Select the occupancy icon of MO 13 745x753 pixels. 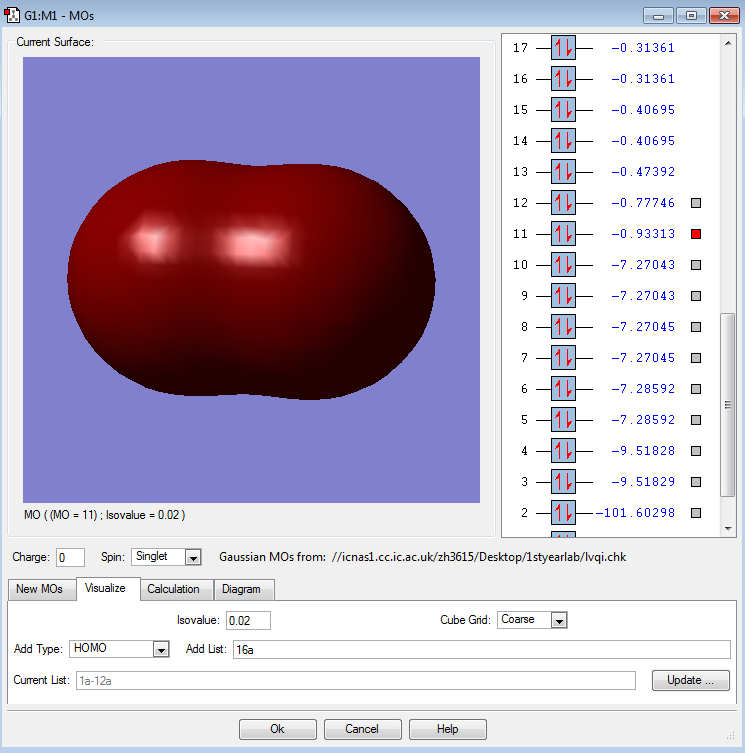[x=563, y=172]
